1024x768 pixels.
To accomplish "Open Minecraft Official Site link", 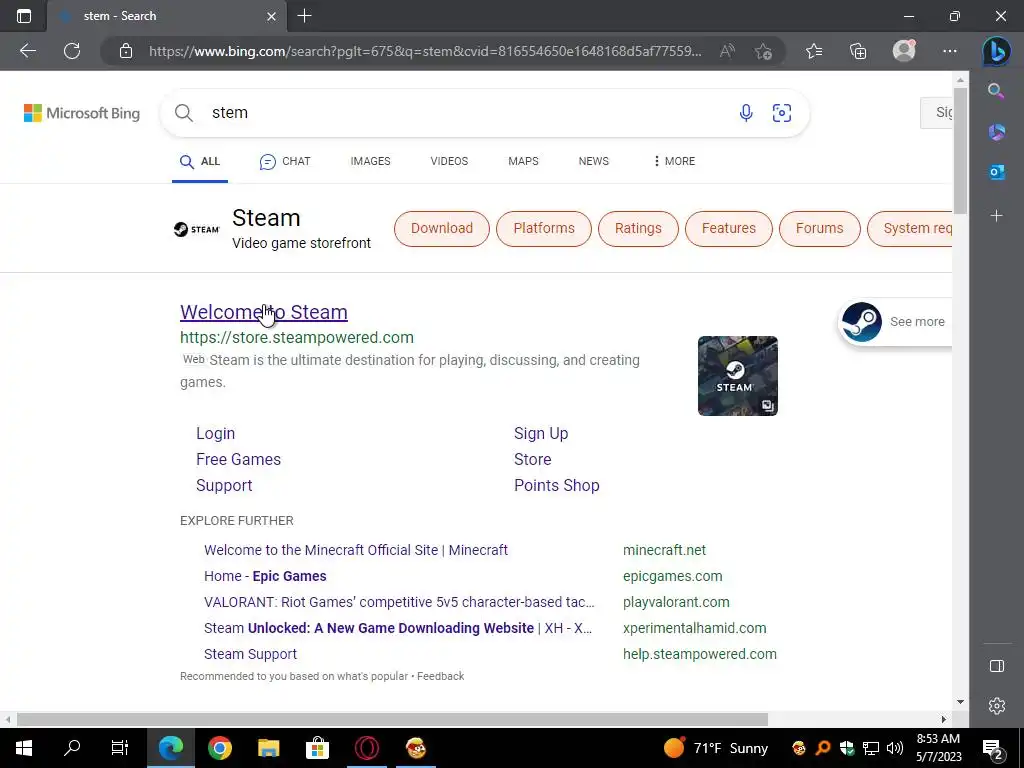I will click(x=356, y=550).
